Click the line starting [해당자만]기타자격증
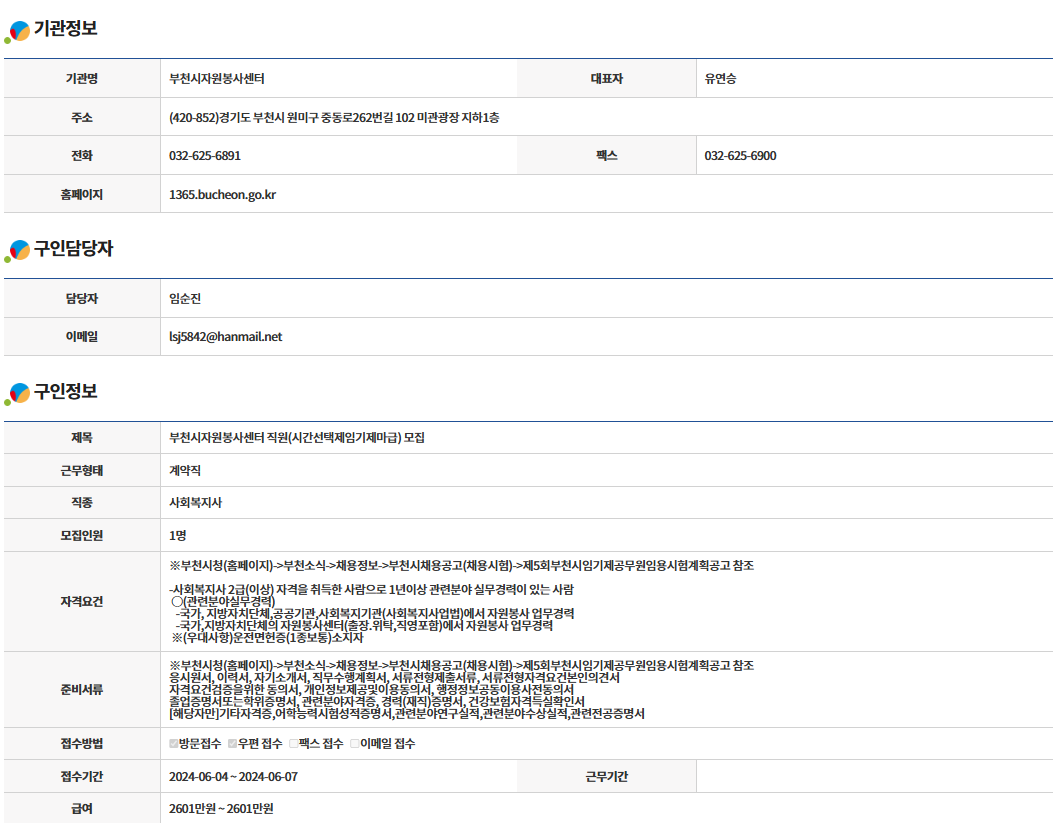 tap(406, 713)
